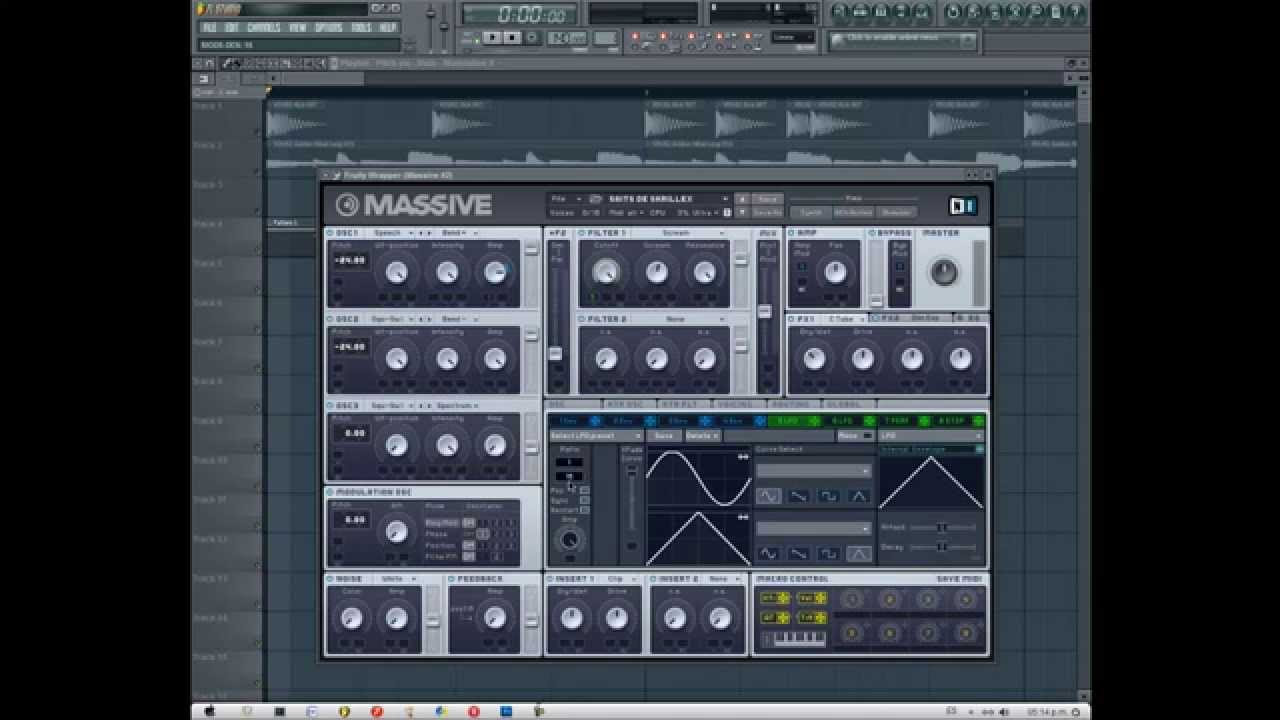Open the HELP menu in FL Studio
The width and height of the screenshot is (1280, 720).
(388, 28)
